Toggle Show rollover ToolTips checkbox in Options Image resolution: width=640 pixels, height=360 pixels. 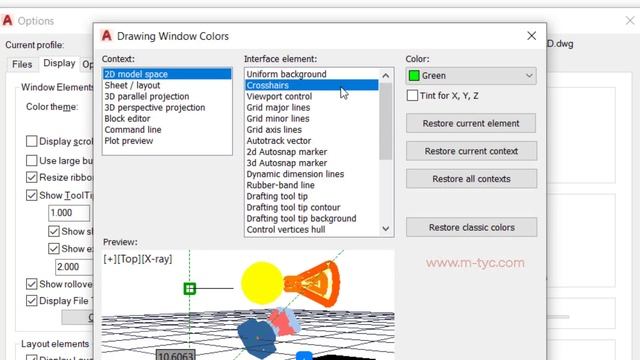click(x=31, y=284)
